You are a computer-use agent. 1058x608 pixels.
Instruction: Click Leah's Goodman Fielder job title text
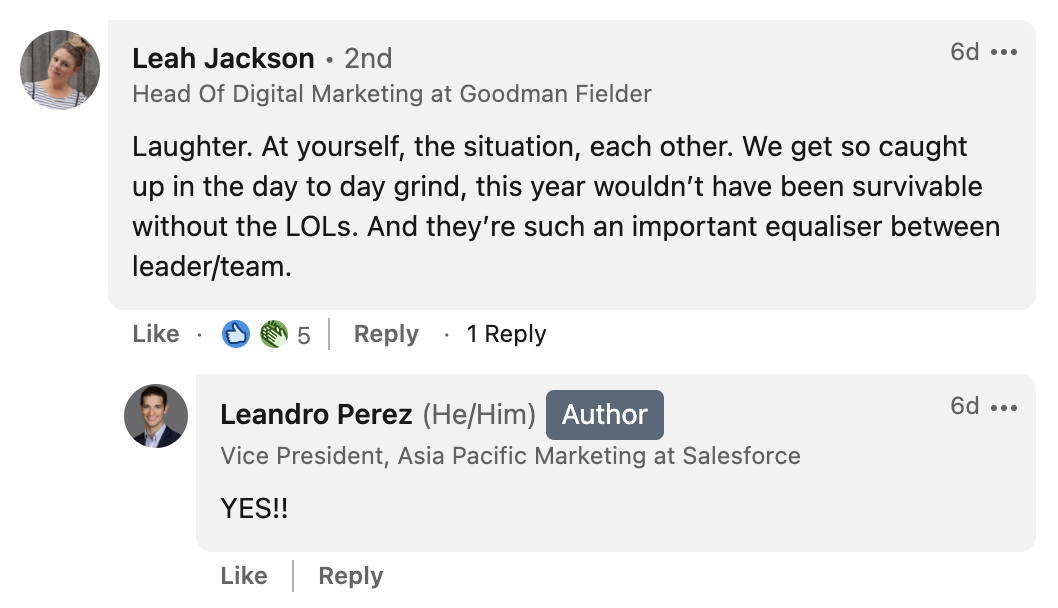click(x=391, y=94)
